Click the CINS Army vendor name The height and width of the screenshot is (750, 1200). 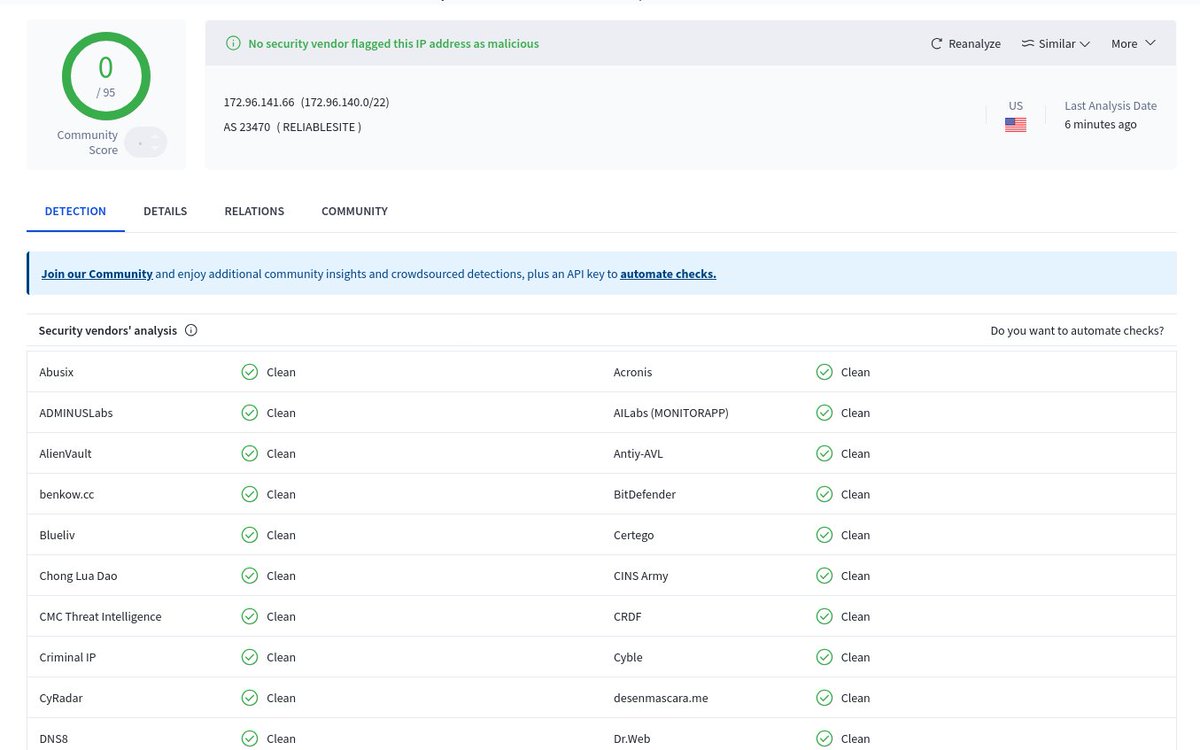tap(640, 576)
